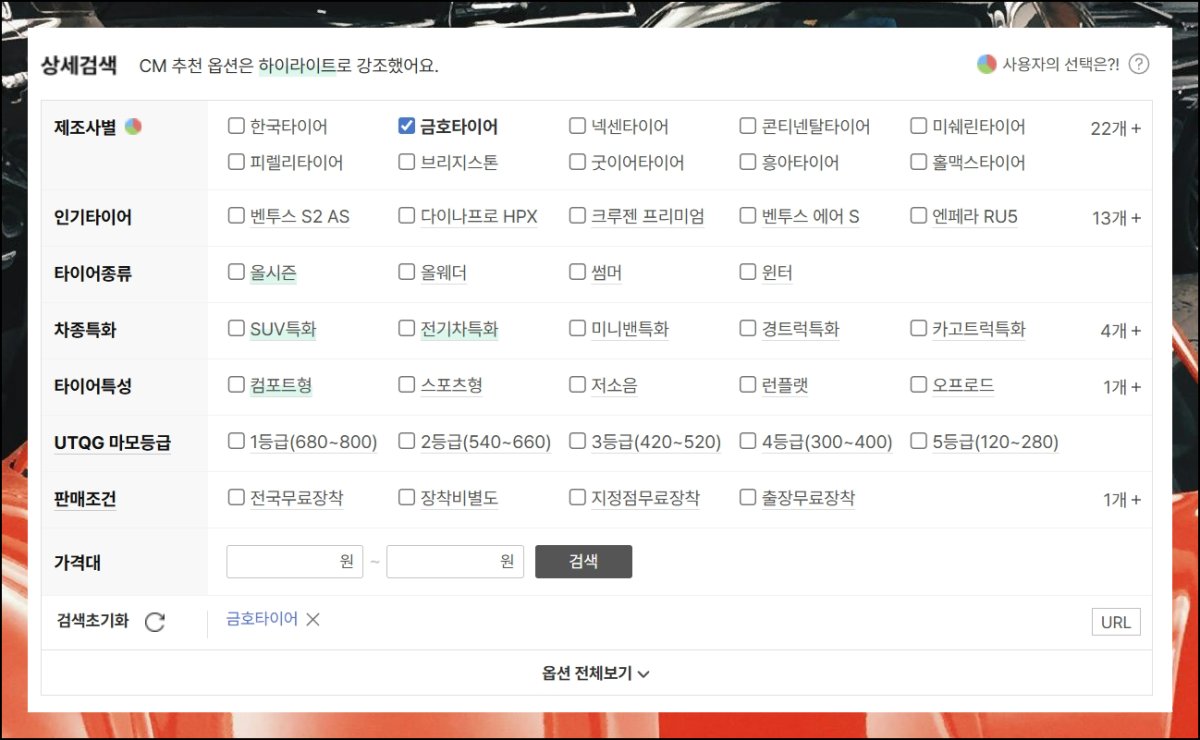Viewport: 1200px width, 740px height.
Task: Check the 한국타이어 checkbox
Action: [x=236, y=126]
